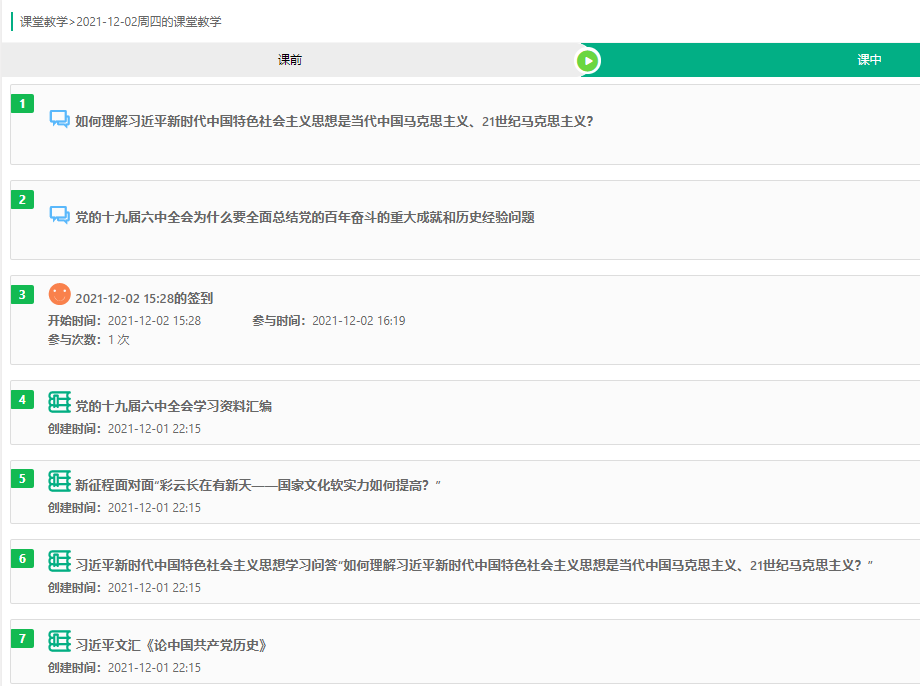This screenshot has height=686, width=920.
Task: Open the 课堂教学 breadcrumb link
Action: tap(44, 22)
